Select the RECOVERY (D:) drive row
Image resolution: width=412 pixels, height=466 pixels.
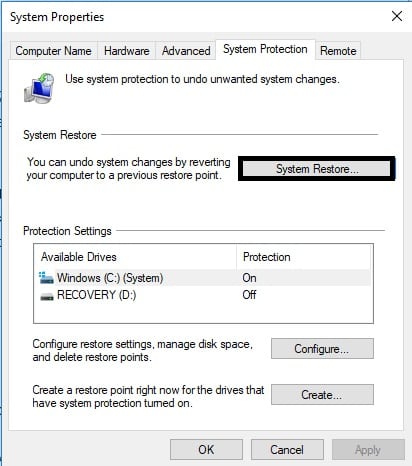(204, 295)
